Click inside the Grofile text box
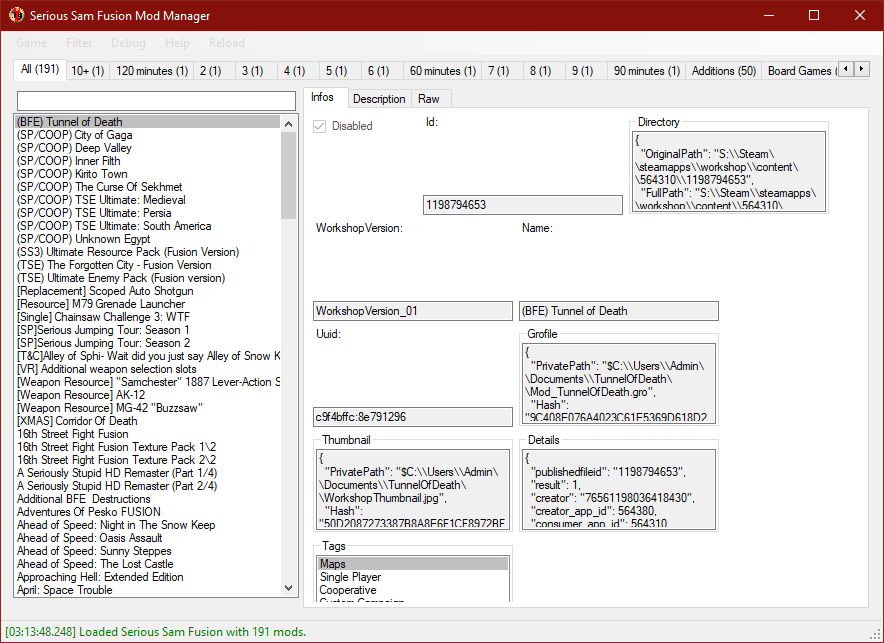The height and width of the screenshot is (643, 884). coord(618,383)
